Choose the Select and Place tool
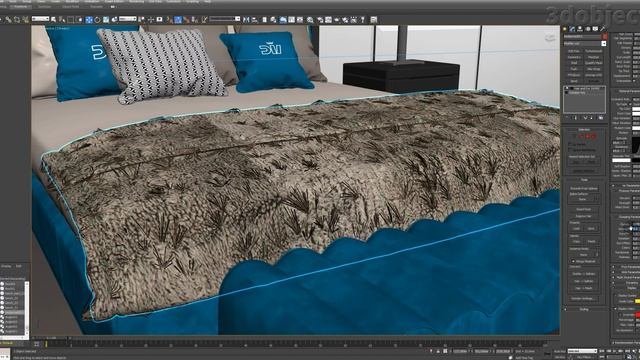Image resolution: width=640 pixels, height=360 pixels. click(x=114, y=19)
